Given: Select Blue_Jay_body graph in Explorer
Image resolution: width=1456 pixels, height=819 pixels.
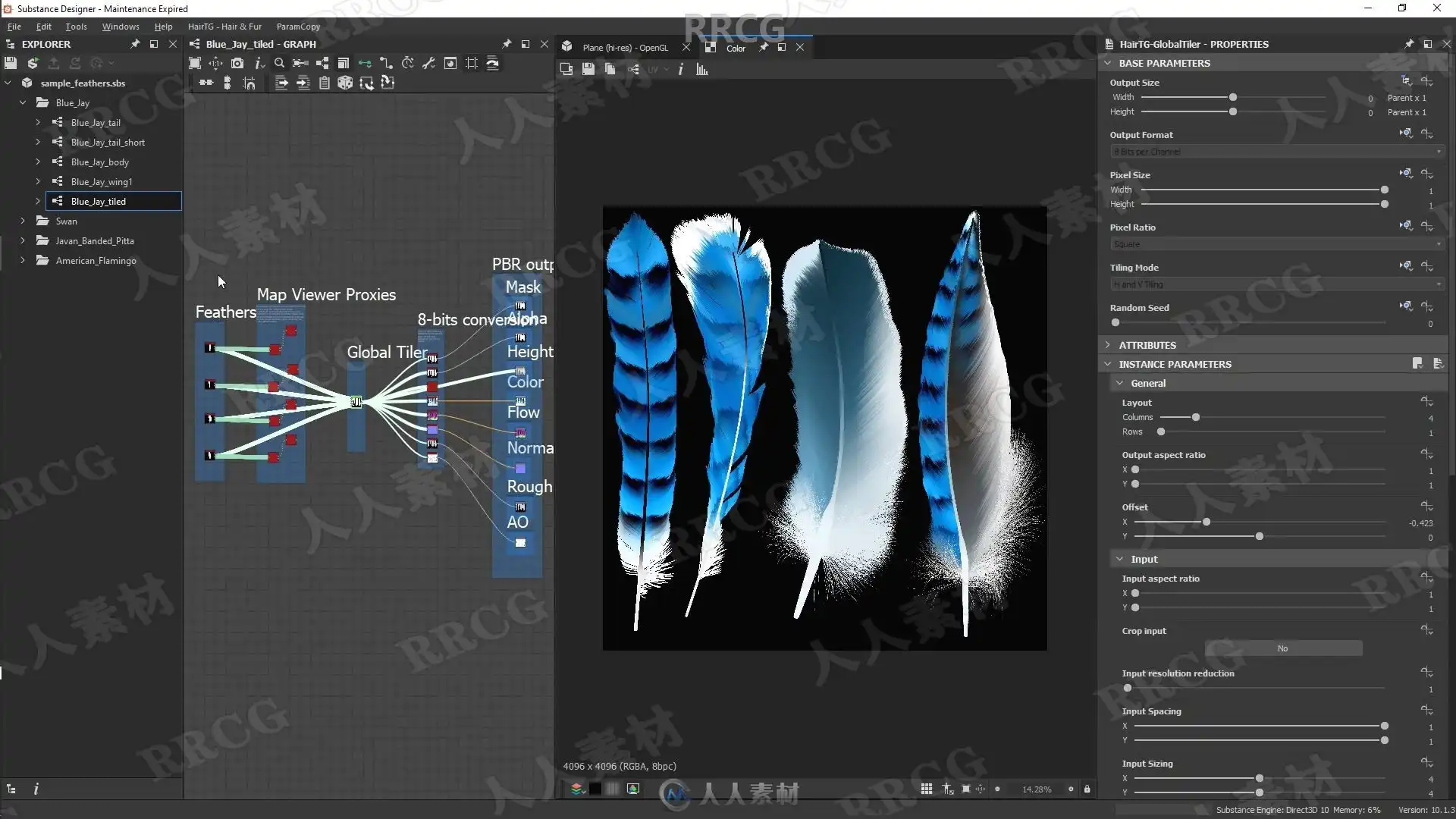Looking at the screenshot, I should coord(99,162).
